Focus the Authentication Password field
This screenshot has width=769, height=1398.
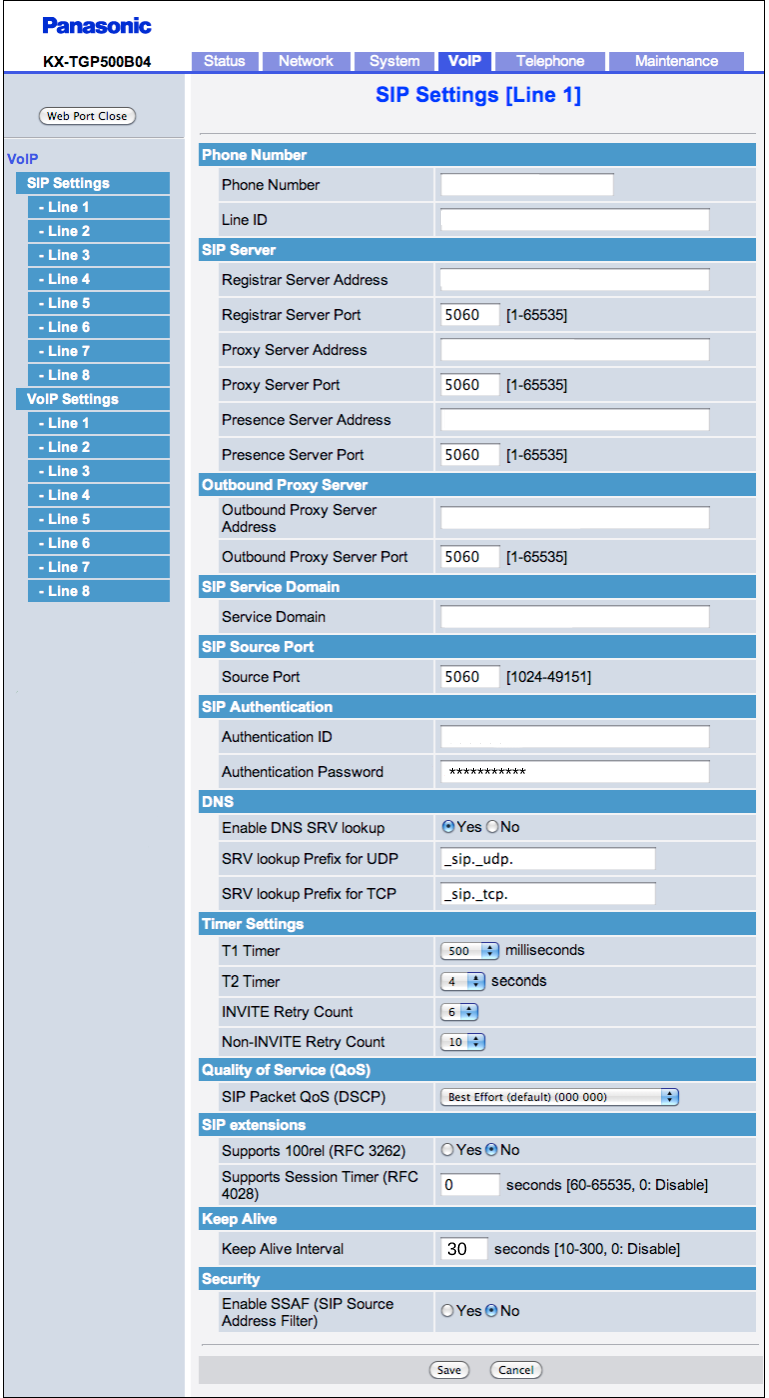click(574, 772)
